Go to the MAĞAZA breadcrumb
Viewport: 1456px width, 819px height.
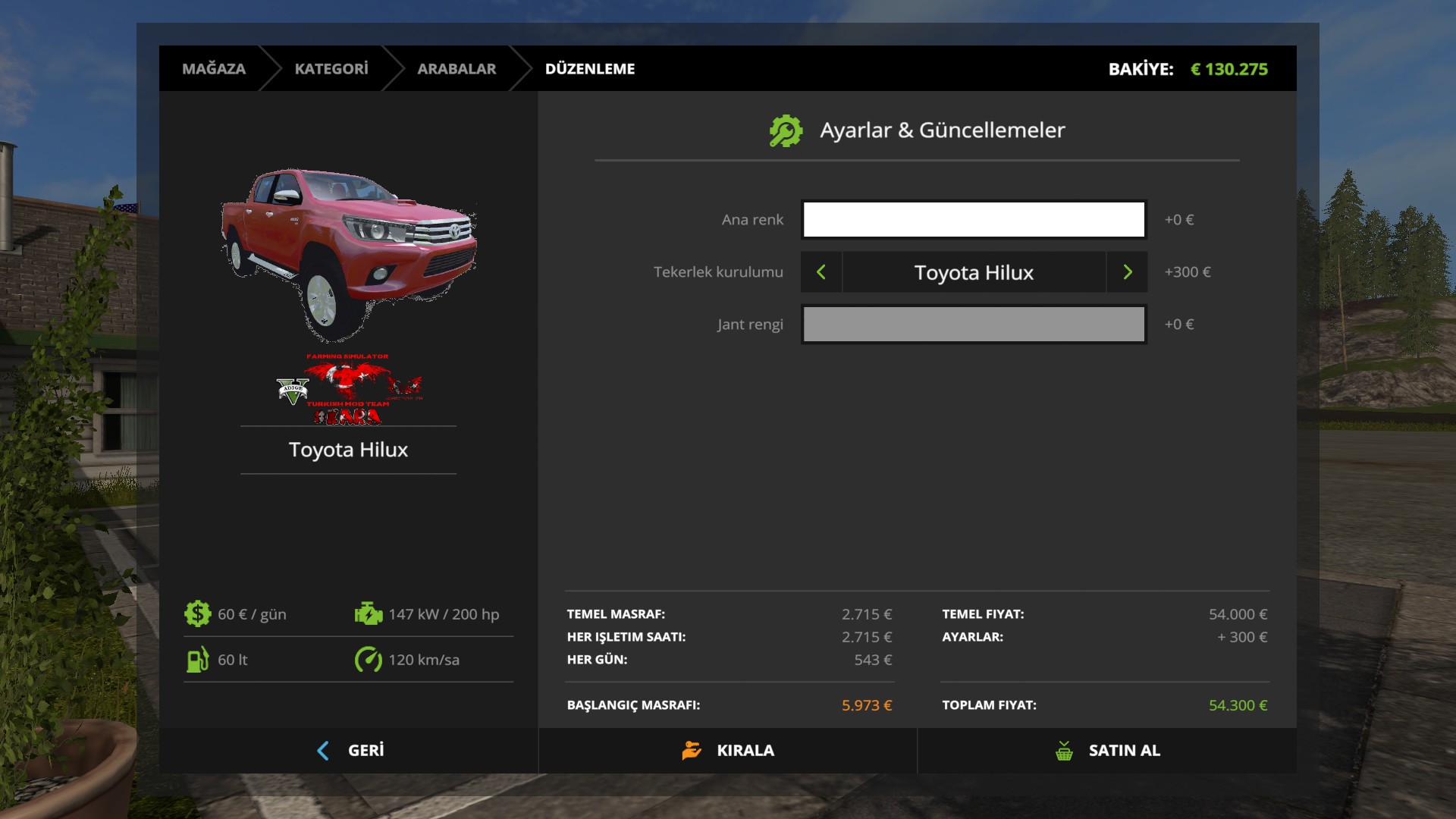click(214, 69)
